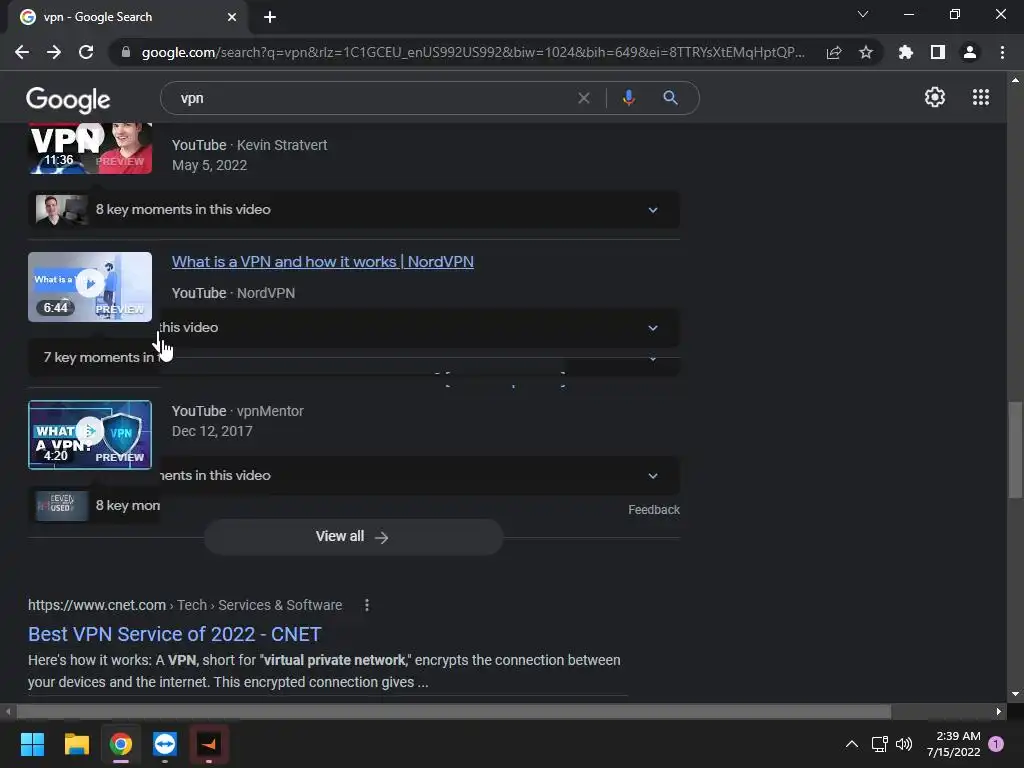Click View all videos button
The width and height of the screenshot is (1024, 768).
pyautogui.click(x=353, y=536)
